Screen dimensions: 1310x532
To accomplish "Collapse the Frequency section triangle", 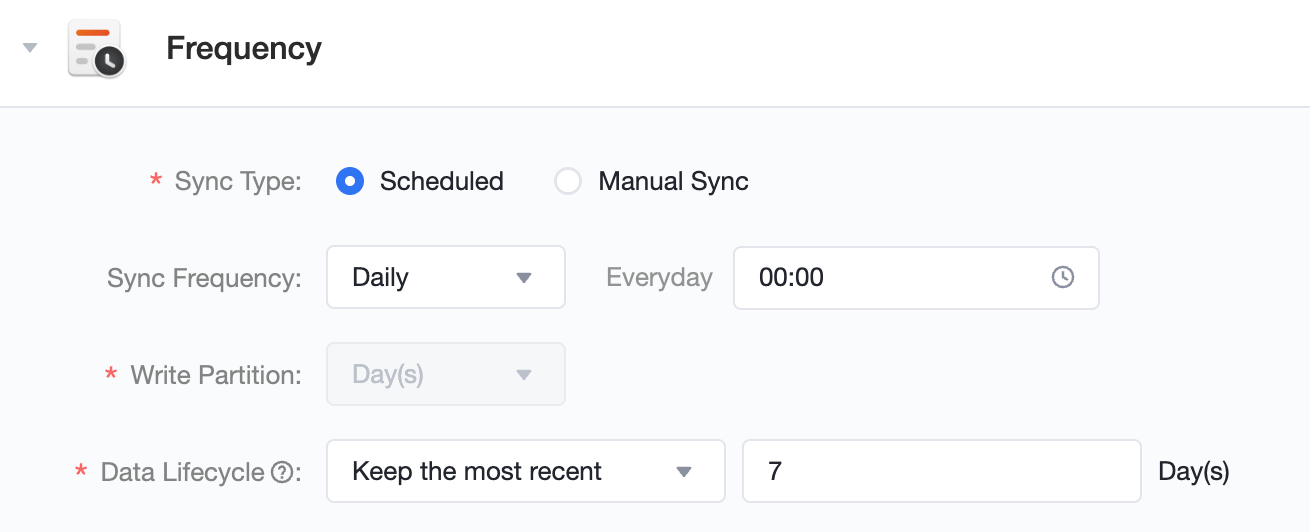I will point(30,47).
